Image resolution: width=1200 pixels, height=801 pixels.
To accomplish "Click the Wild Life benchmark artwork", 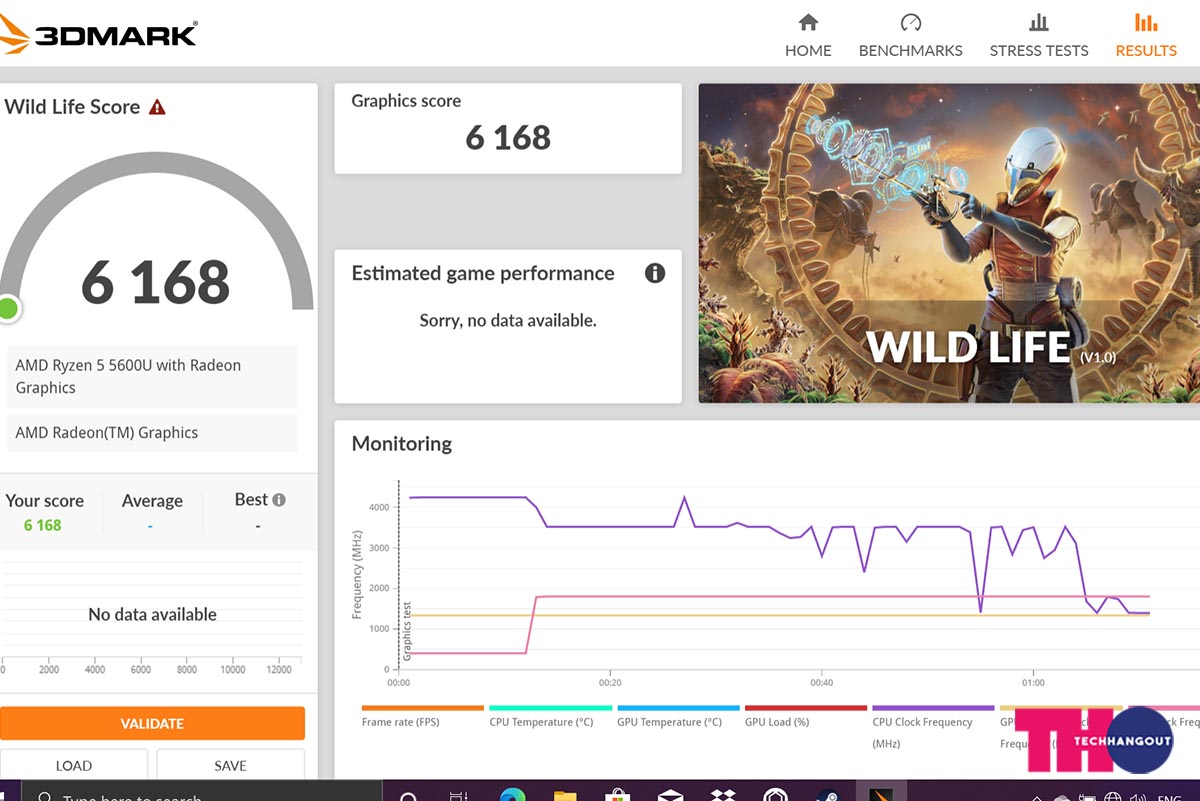I will (949, 243).
